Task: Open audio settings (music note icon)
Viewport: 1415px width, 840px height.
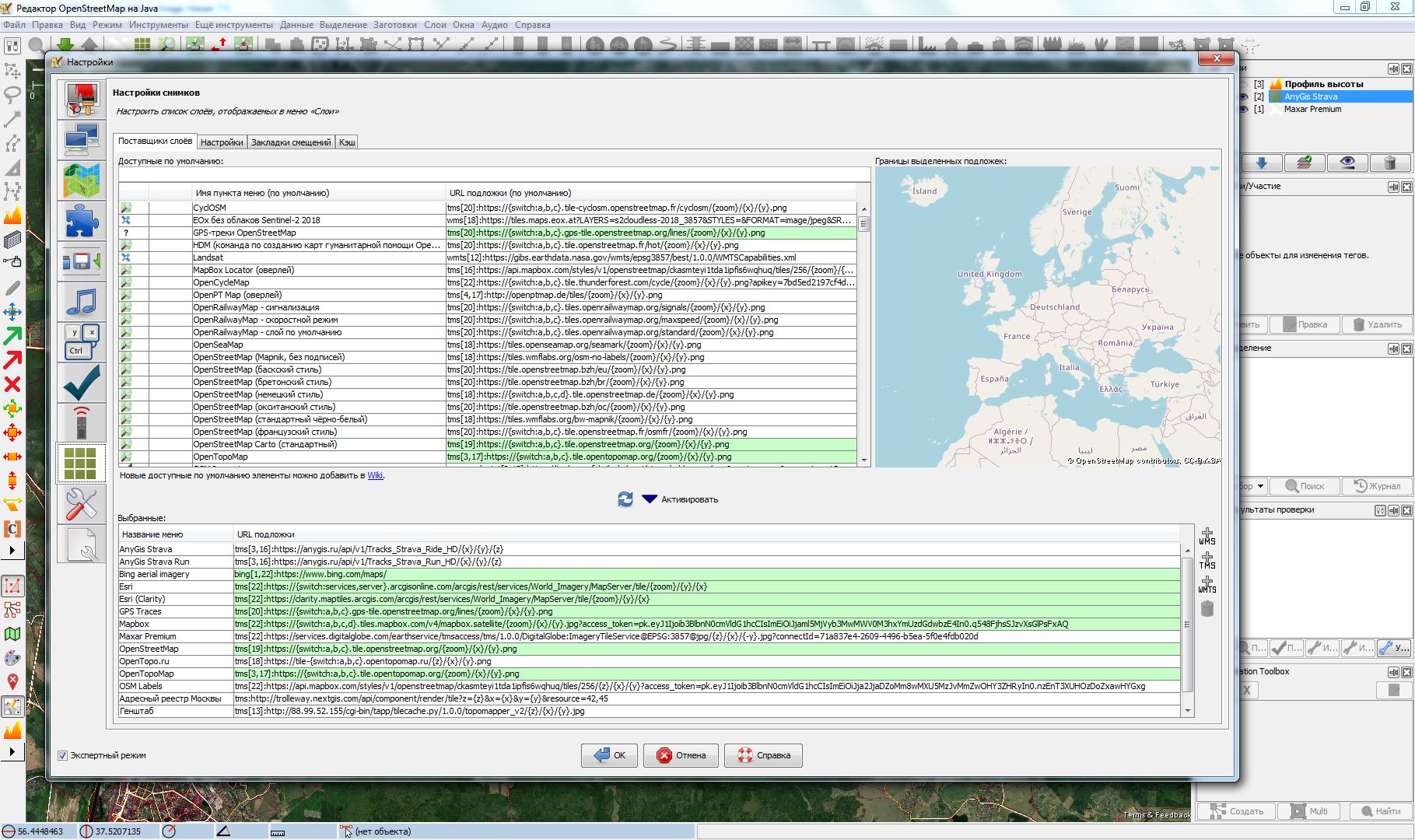Action: pos(82,302)
